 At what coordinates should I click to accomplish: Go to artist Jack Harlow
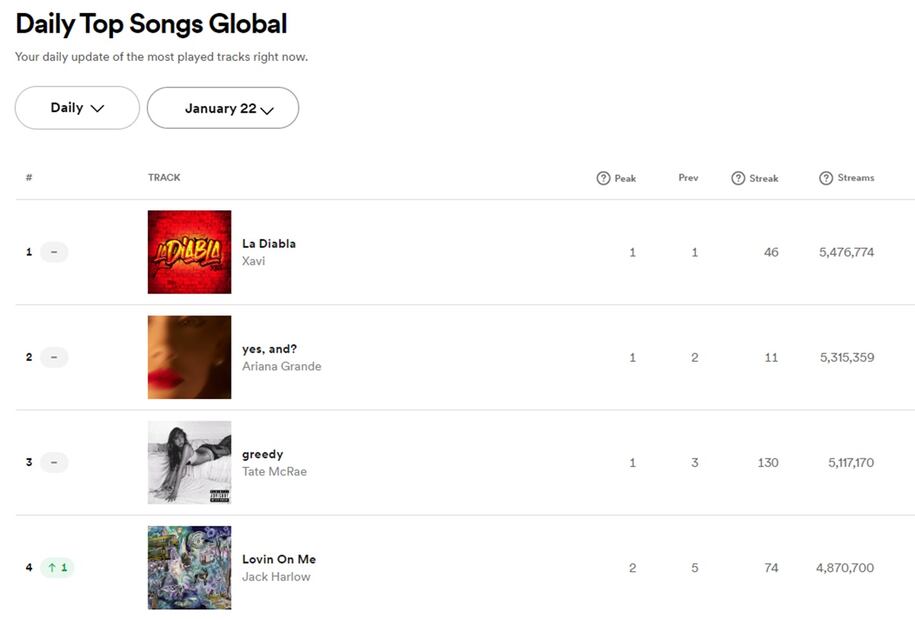(x=276, y=577)
